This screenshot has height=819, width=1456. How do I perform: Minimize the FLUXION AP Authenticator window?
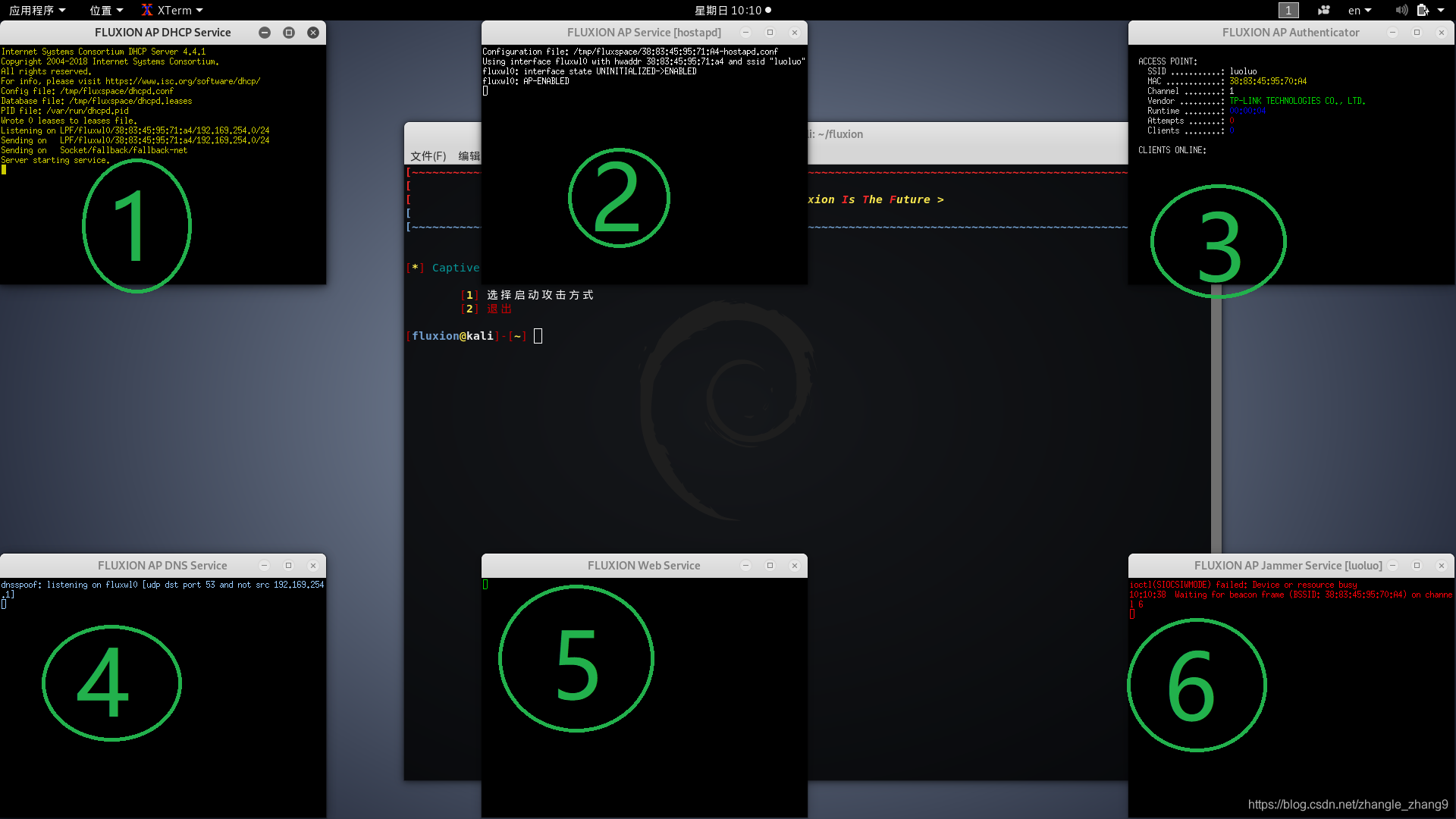(x=1392, y=33)
